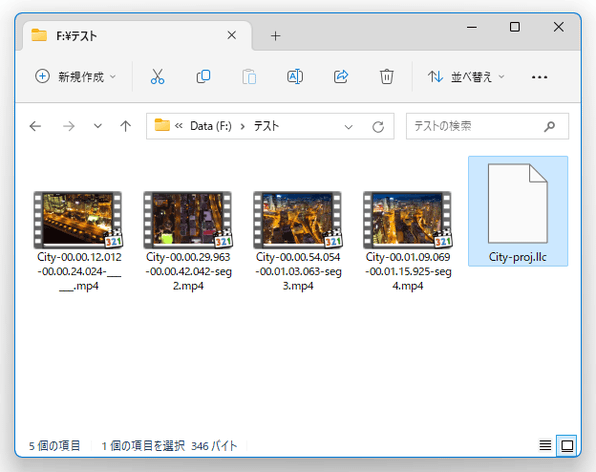Click the Paste clipboard icon

pos(249,77)
